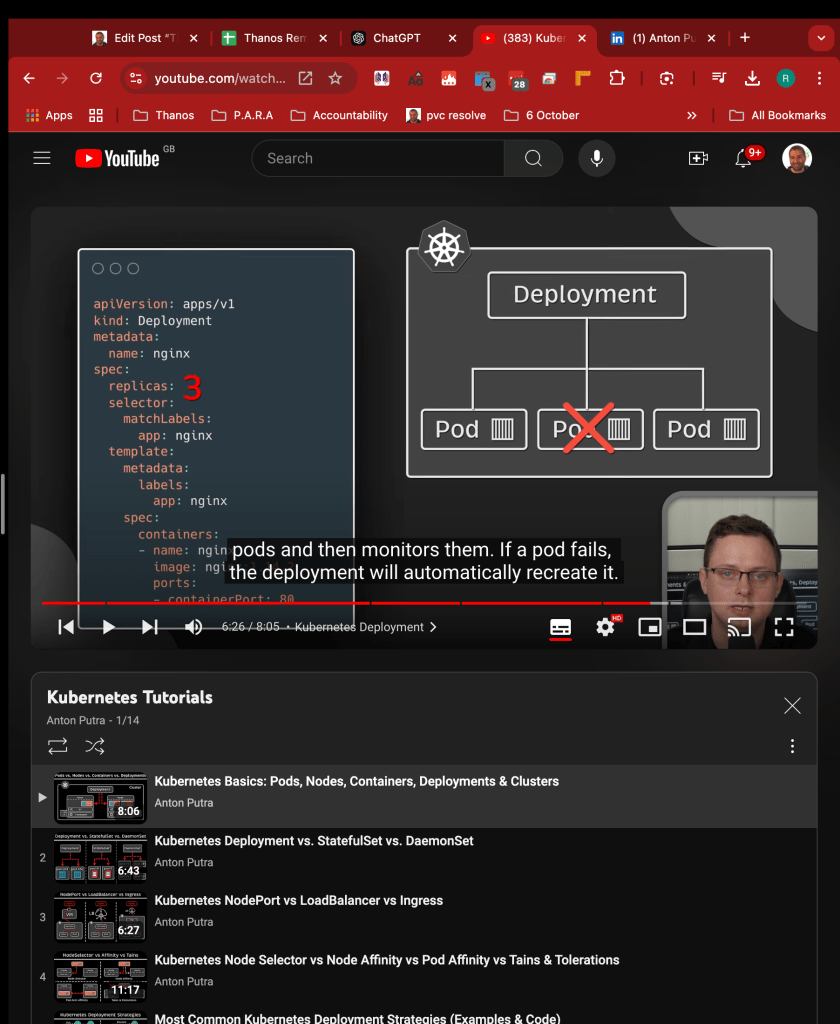Open the Create video button
The width and height of the screenshot is (840, 1024).
tap(698, 158)
